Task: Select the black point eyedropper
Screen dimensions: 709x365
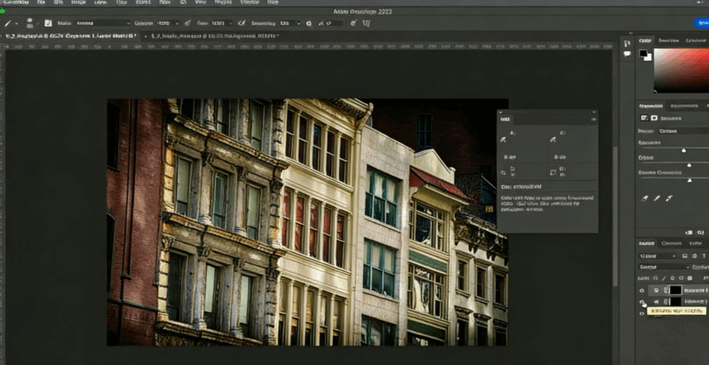Action: [645, 198]
